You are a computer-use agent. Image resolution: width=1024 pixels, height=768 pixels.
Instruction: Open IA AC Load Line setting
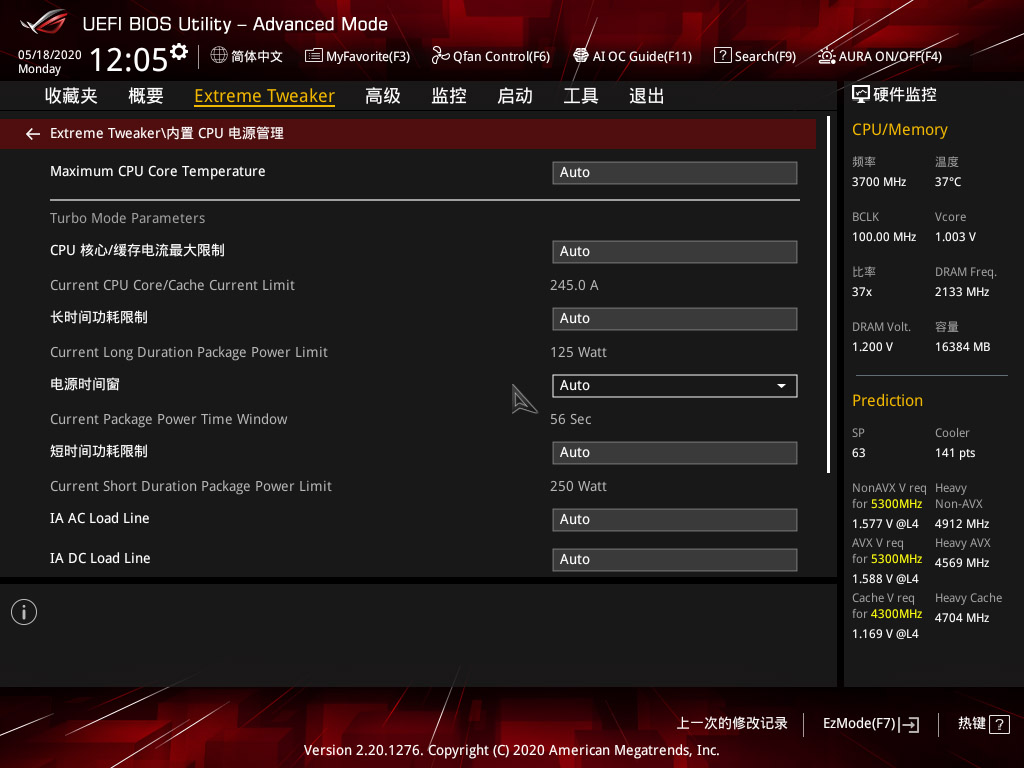[x=674, y=519]
